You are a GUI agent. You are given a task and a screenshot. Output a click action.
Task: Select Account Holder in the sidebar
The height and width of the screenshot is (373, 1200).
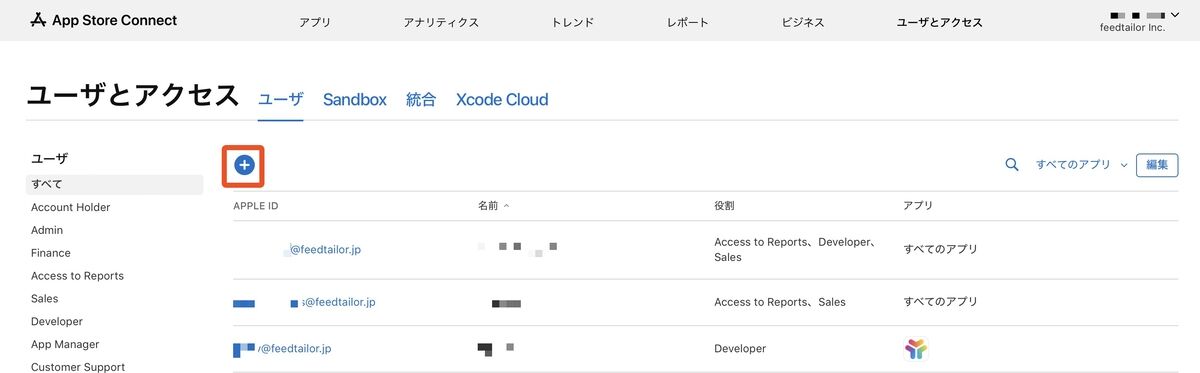click(x=71, y=207)
